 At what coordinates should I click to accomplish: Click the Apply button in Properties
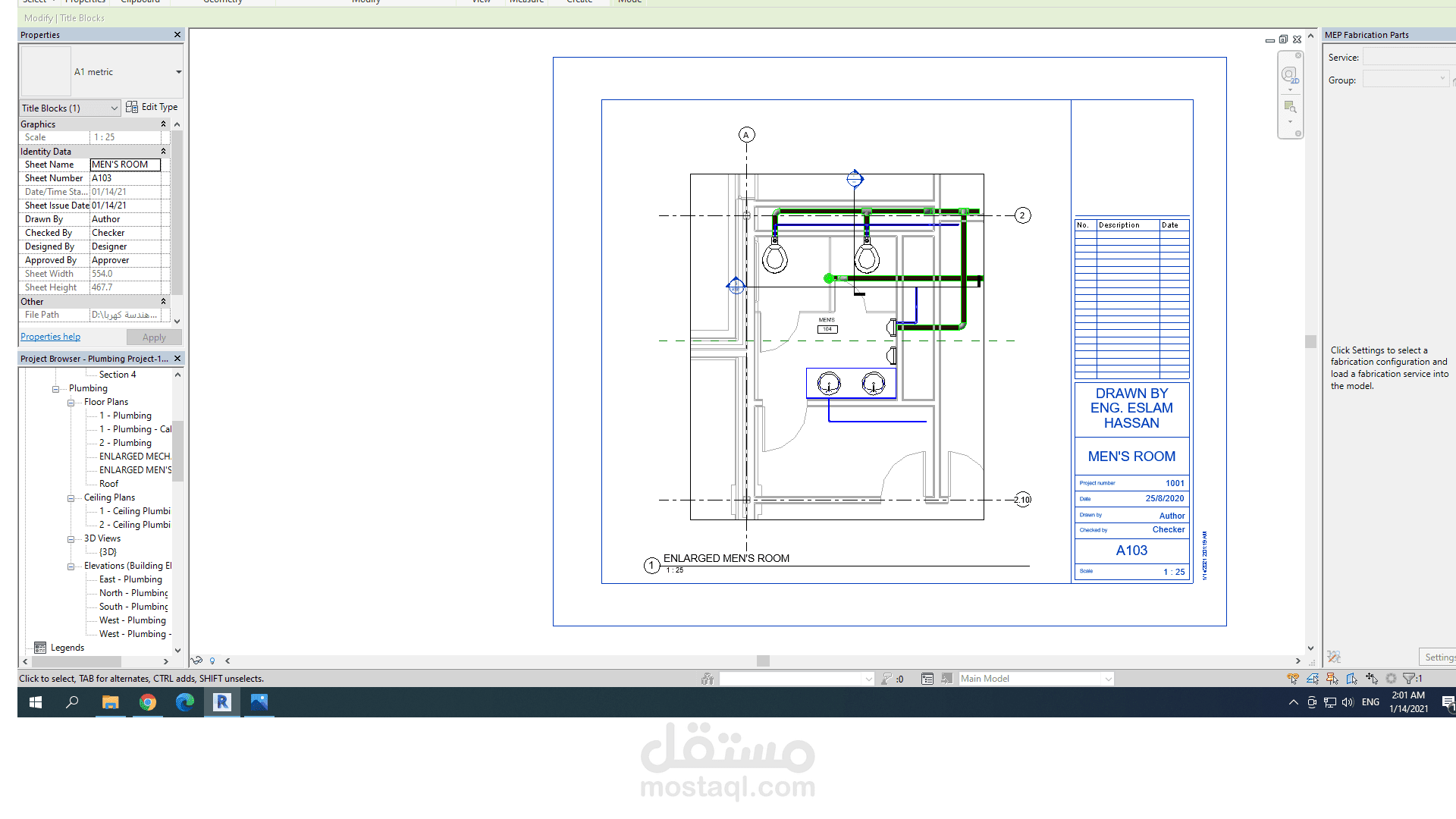pos(154,337)
